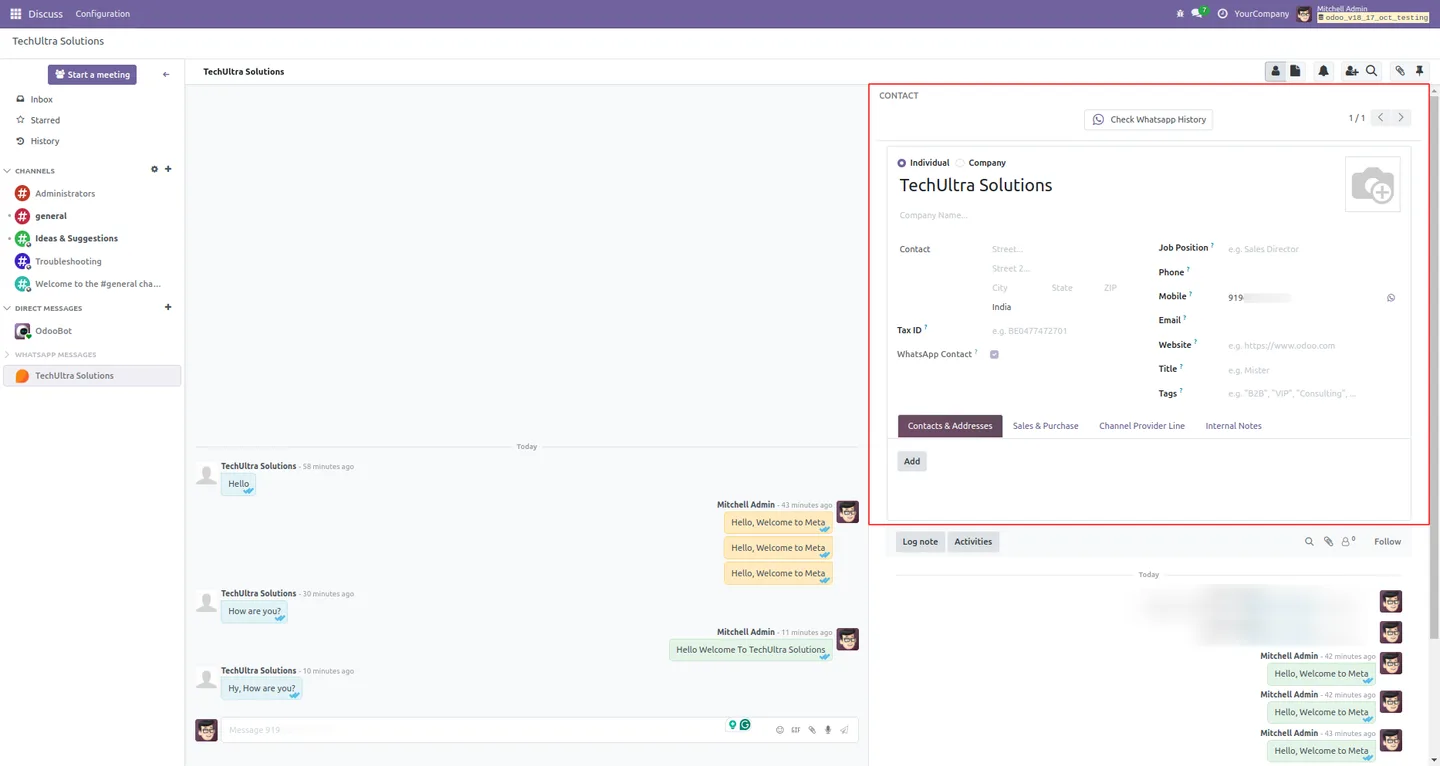Open the document icon in thread toolbar
Image resolution: width=1440 pixels, height=766 pixels.
pos(1295,71)
